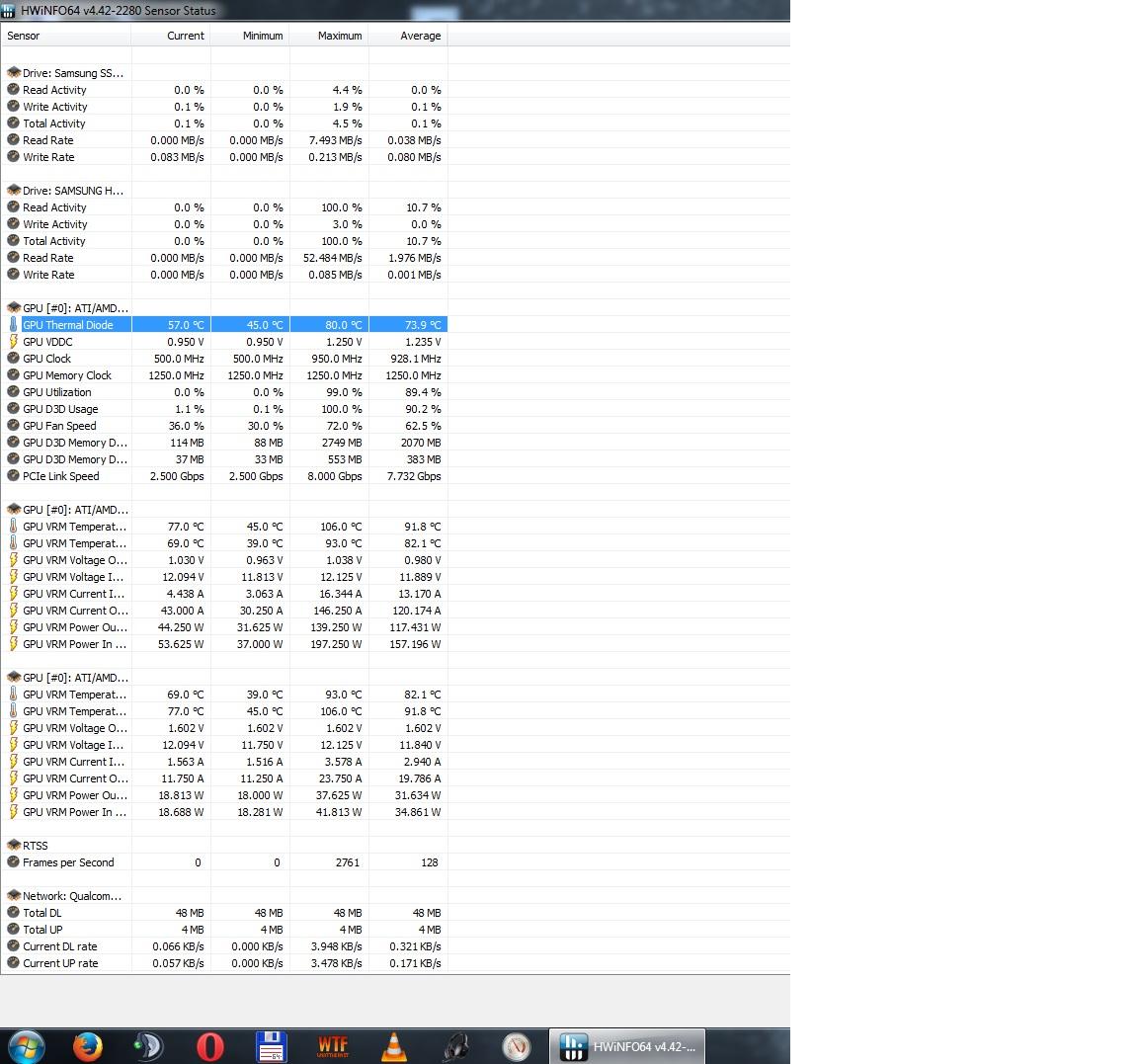Click the 72.0 % maximum fan speed
Screen dimensions: 1138x1064
pos(344,426)
